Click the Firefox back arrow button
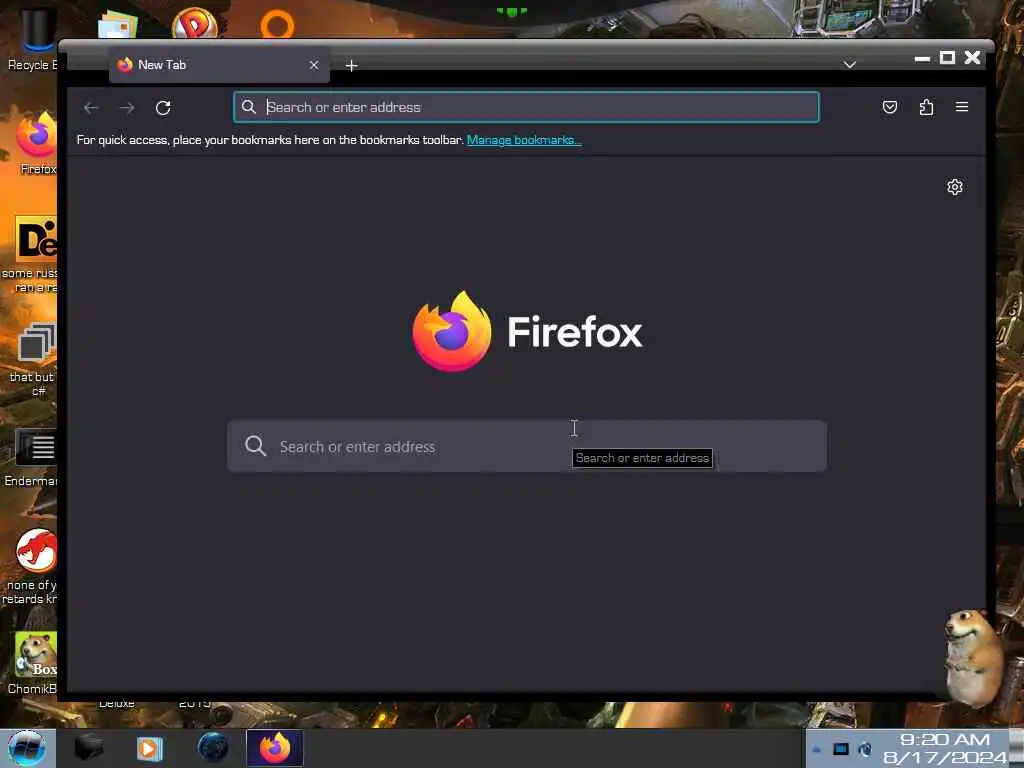The height and width of the screenshot is (768, 1024). tap(91, 108)
